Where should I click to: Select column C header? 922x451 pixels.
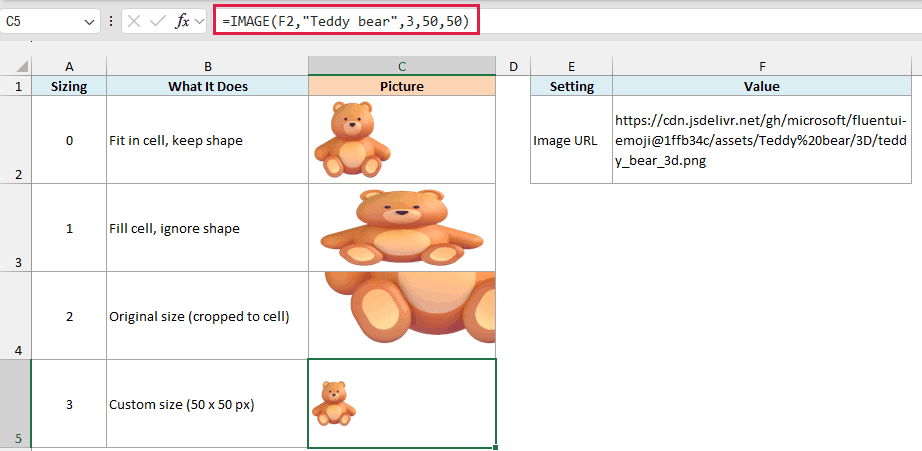coord(402,66)
